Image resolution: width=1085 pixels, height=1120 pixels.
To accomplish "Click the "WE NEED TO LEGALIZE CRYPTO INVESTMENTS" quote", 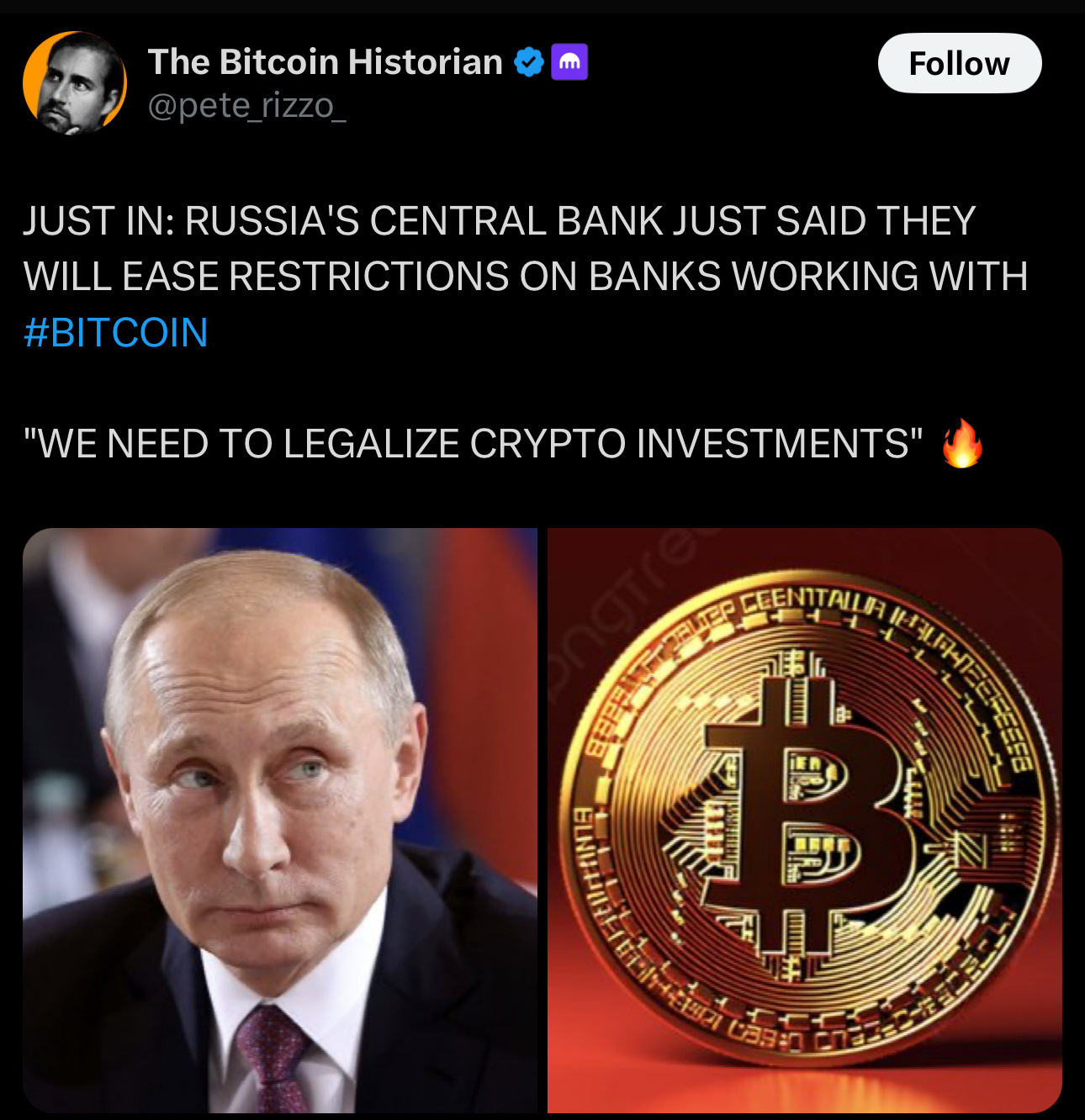I will point(473,443).
